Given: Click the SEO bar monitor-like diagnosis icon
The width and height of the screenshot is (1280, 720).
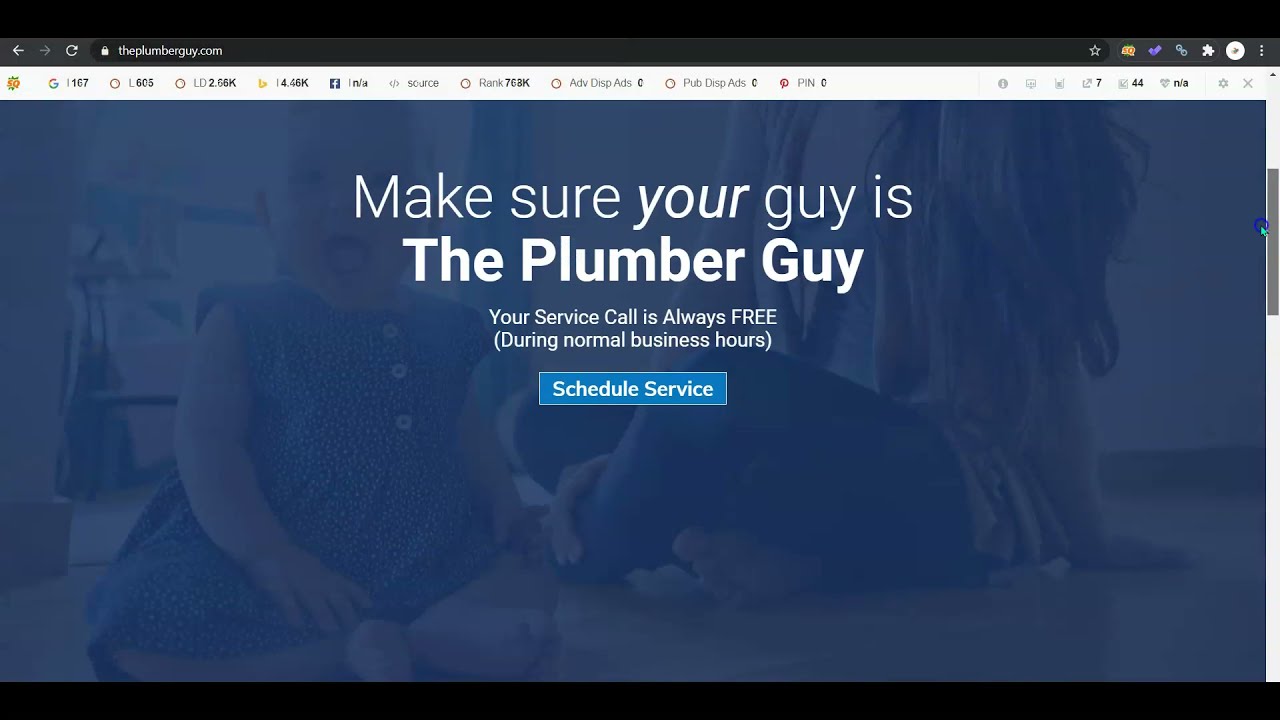Looking at the screenshot, I should point(1031,83).
